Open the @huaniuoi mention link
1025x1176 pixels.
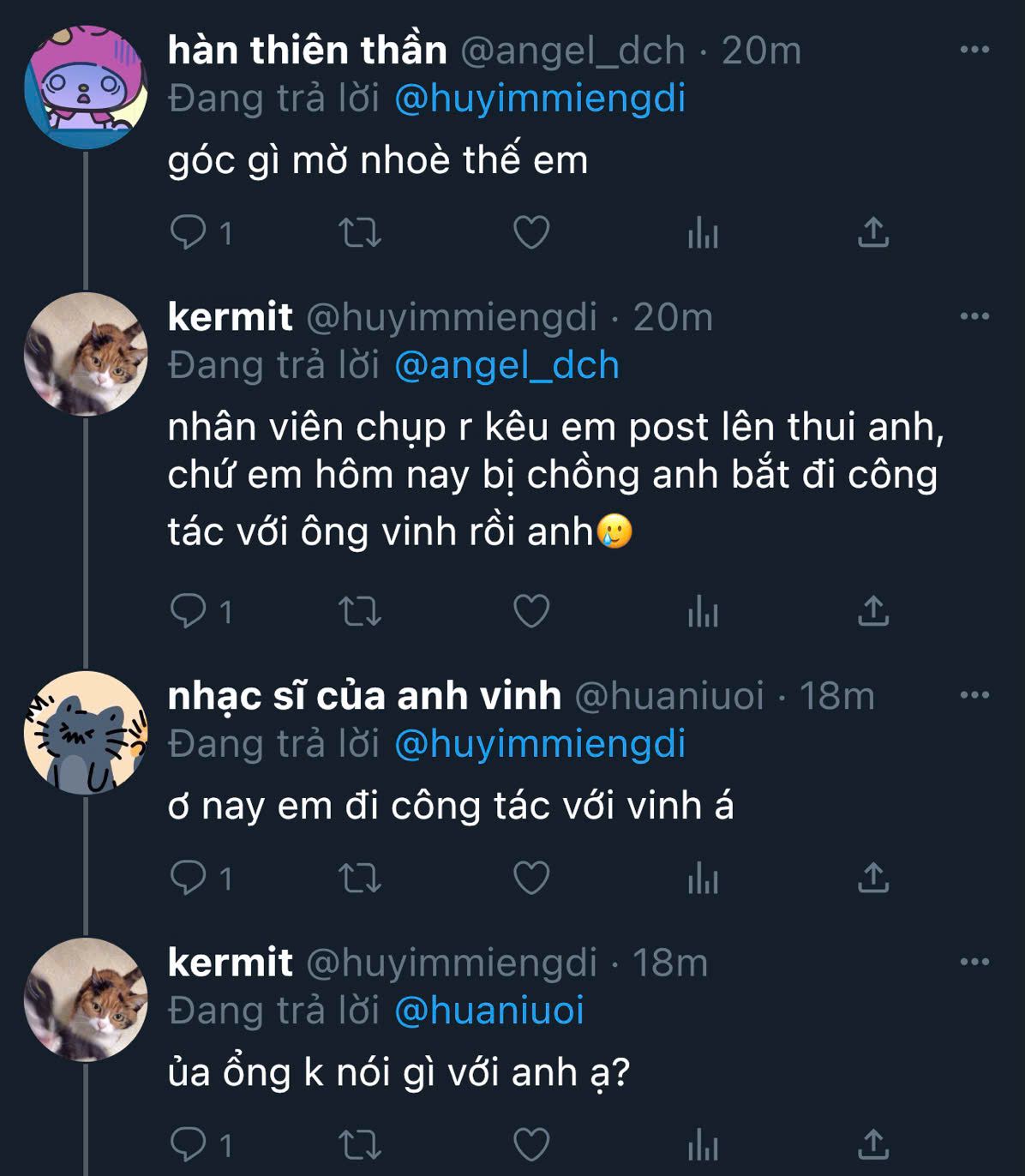[489, 1011]
